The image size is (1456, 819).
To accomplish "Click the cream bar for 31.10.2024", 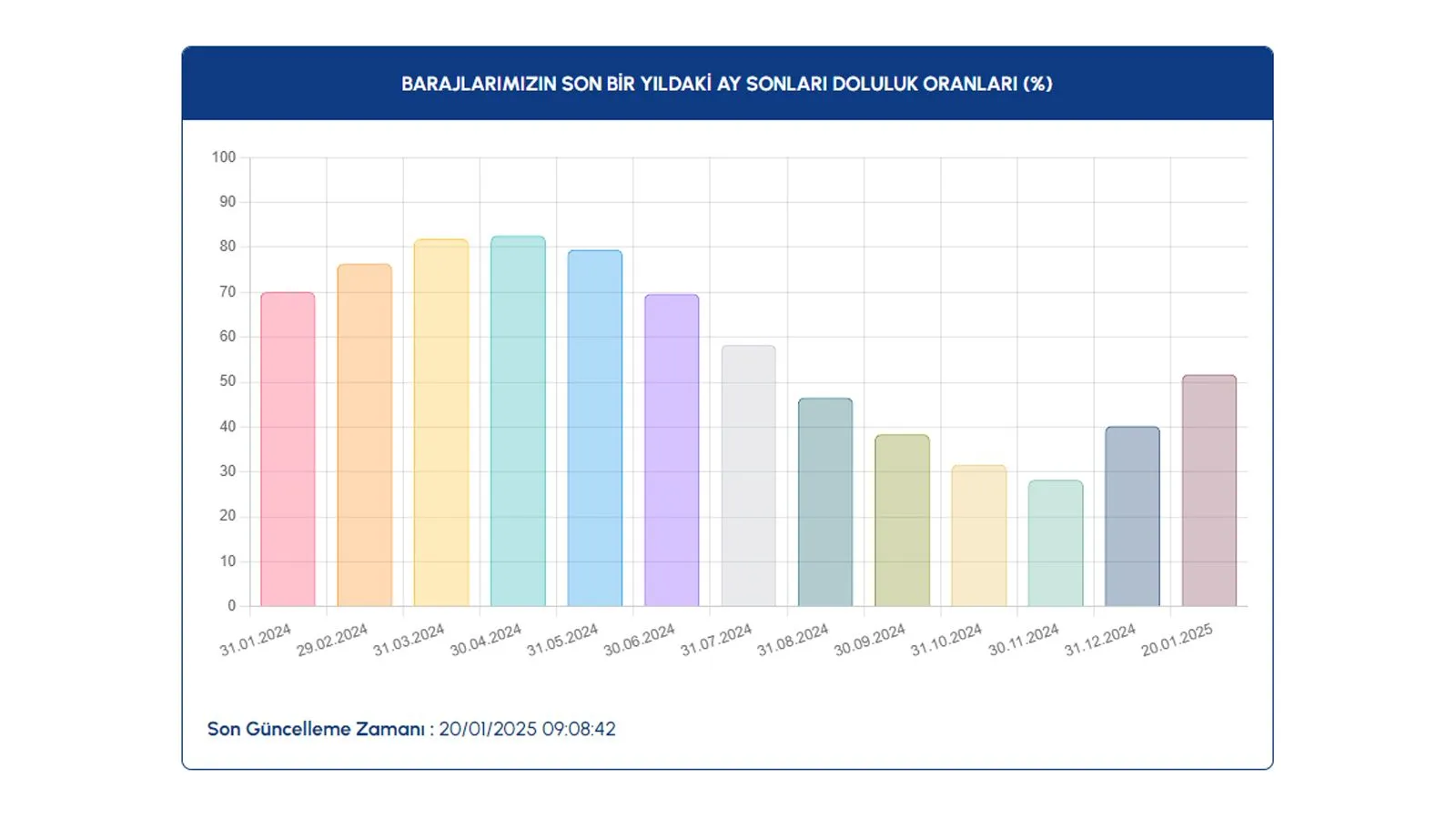I will [979, 536].
